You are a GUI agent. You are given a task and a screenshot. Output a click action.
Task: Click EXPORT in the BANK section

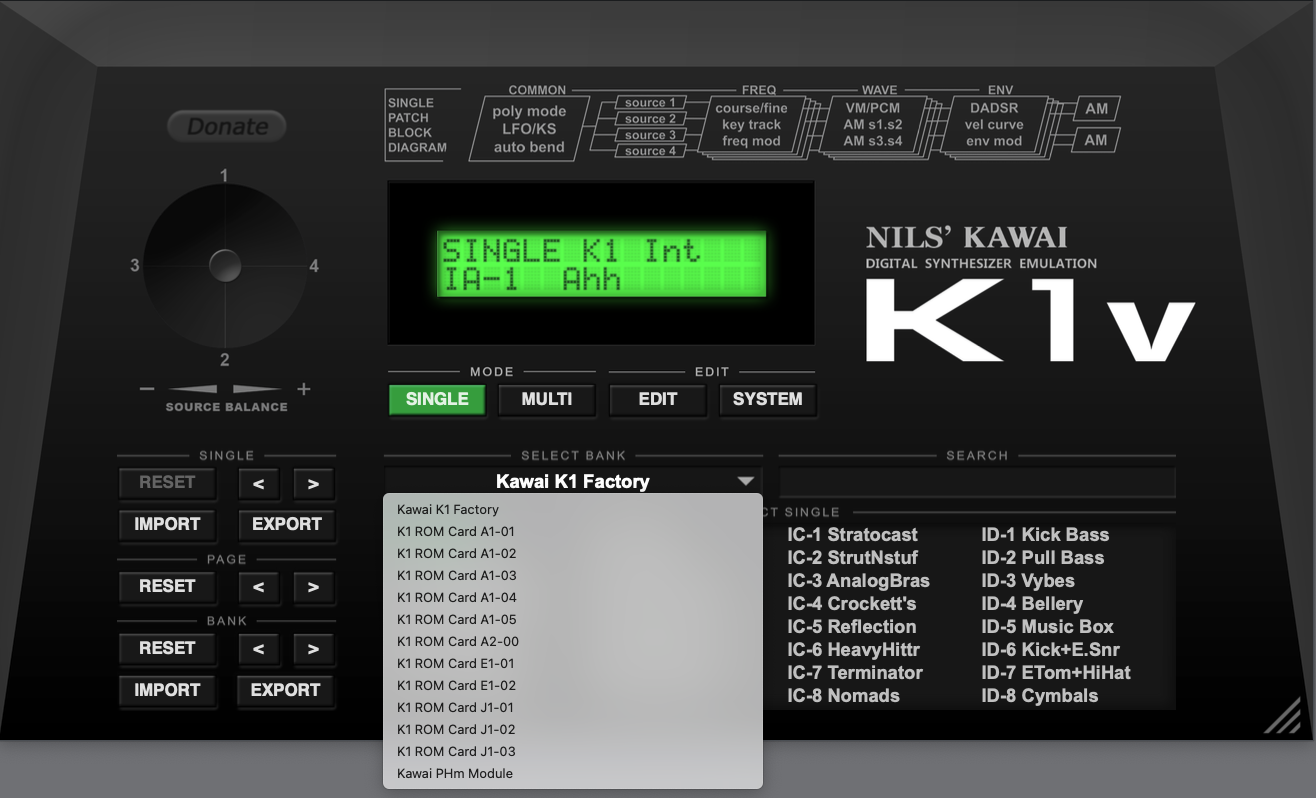(286, 690)
